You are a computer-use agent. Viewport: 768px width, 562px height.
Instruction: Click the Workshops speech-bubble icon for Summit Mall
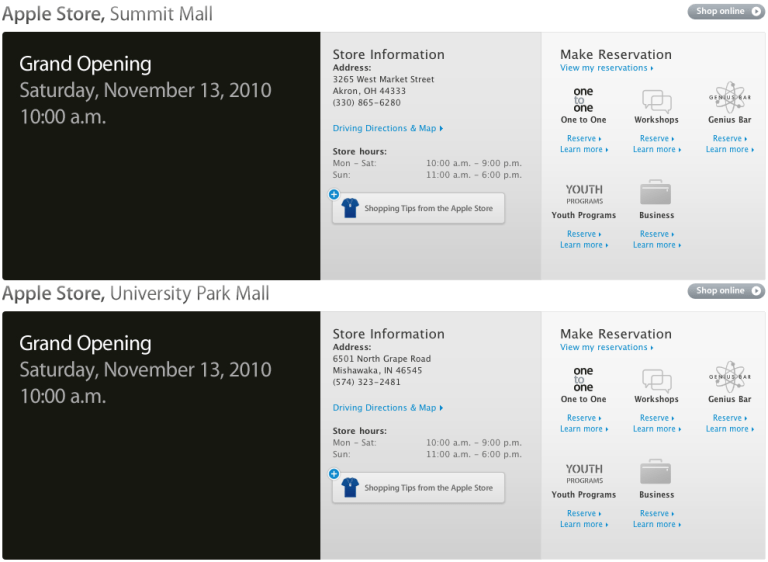click(x=656, y=101)
